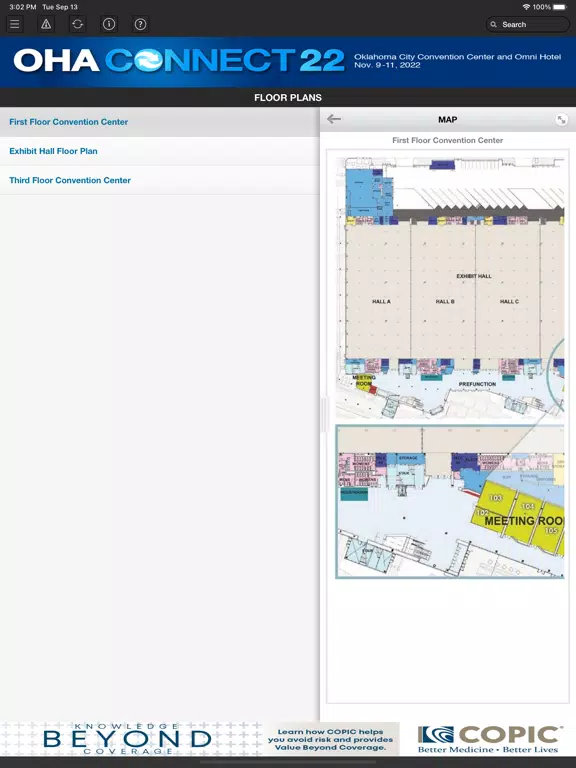576x768 pixels.
Task: Tap the battery indicator in the status bar
Action: pos(559,7)
